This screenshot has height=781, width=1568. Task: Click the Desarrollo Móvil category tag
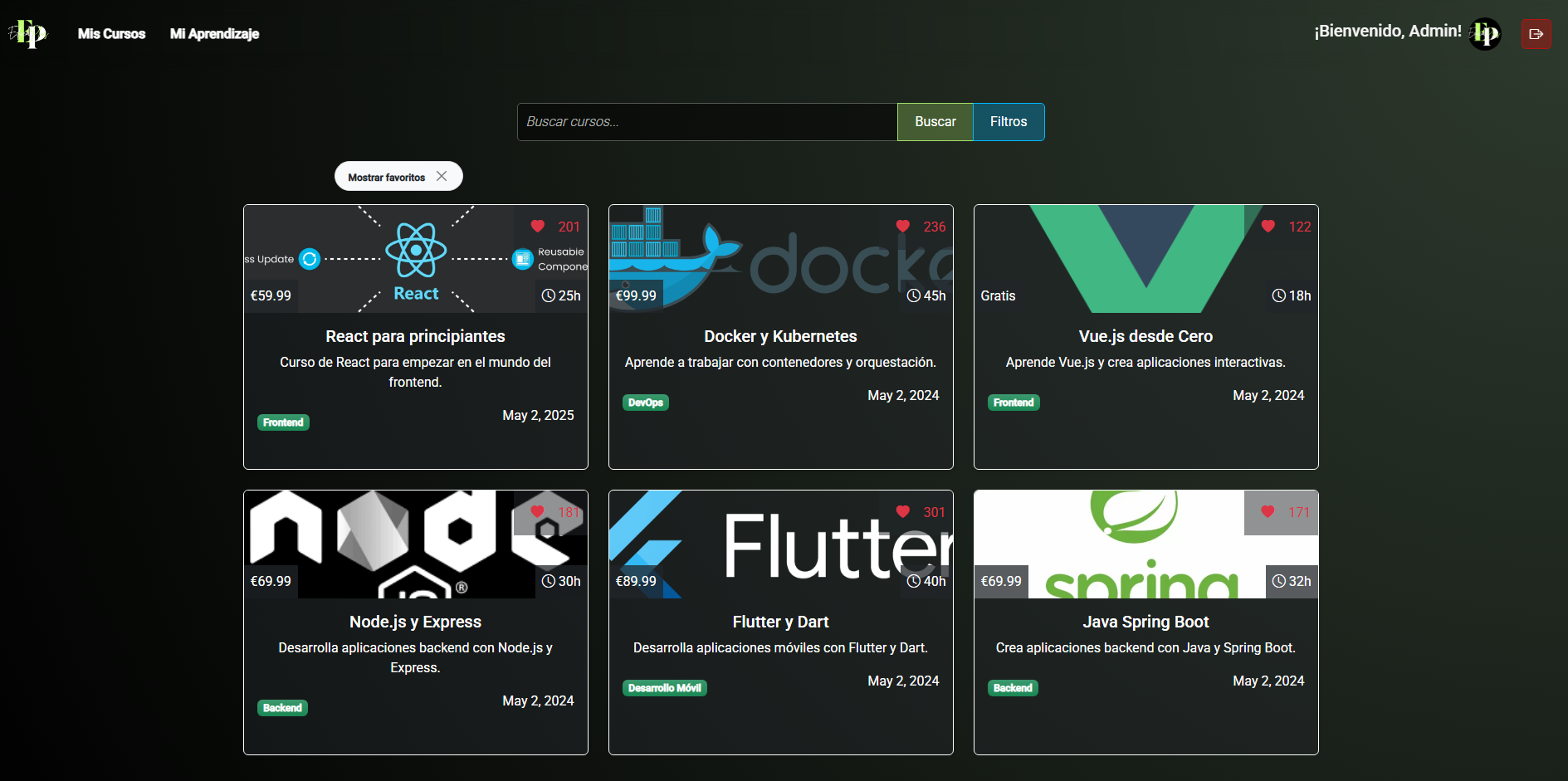click(x=665, y=688)
